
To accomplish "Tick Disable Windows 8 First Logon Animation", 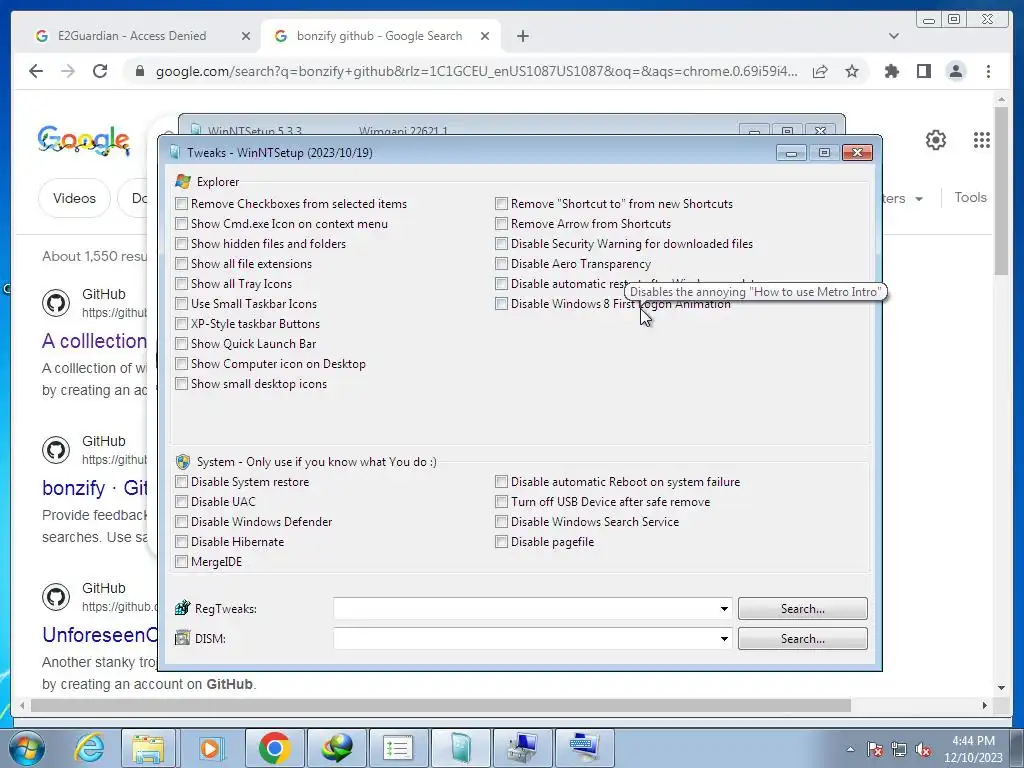I will (x=501, y=304).
